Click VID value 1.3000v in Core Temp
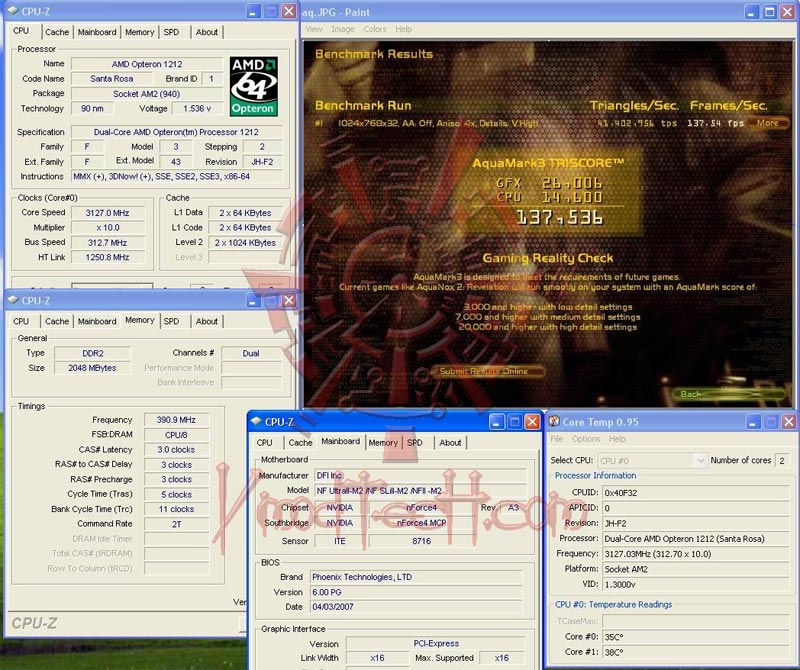Screen dimensions: 800x670 click(x=696, y=585)
